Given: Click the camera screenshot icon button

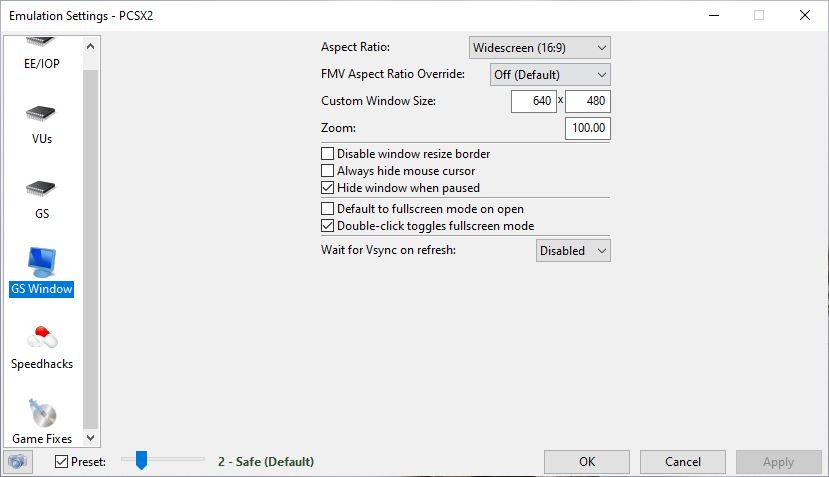Looking at the screenshot, I should (x=18, y=462).
